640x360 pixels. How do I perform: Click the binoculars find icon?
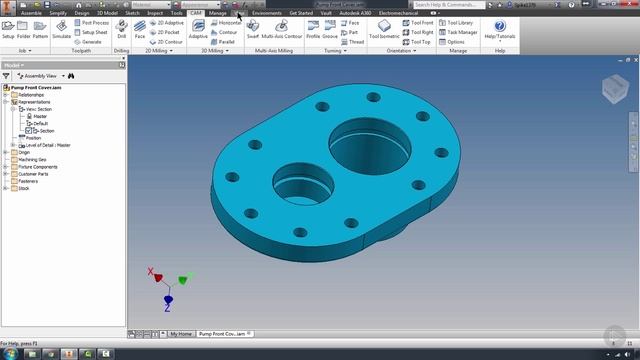(x=71, y=76)
